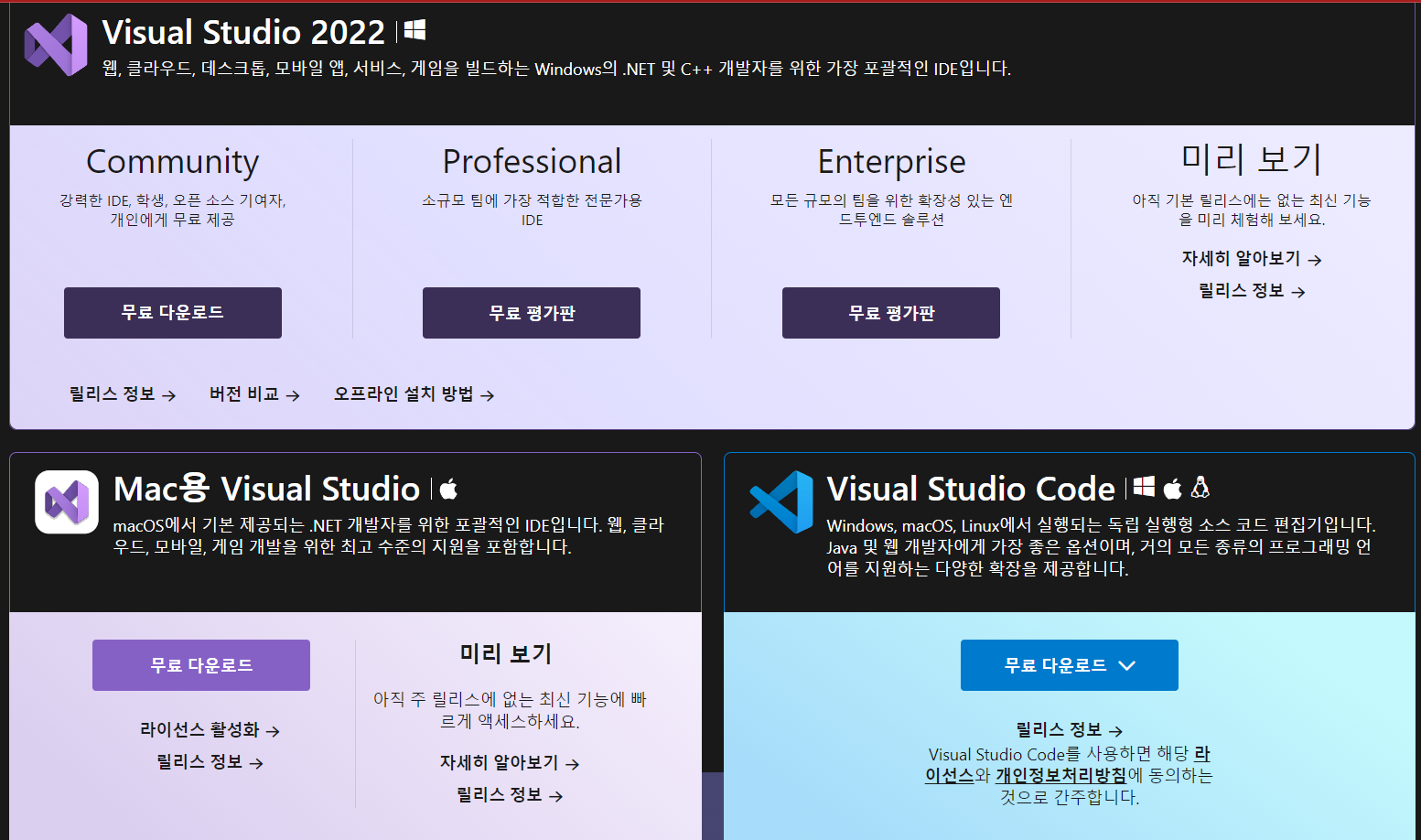Click the Linux penguin icon beside Visual Studio Code
Viewport: 1421px width, 840px height.
click(x=1200, y=487)
